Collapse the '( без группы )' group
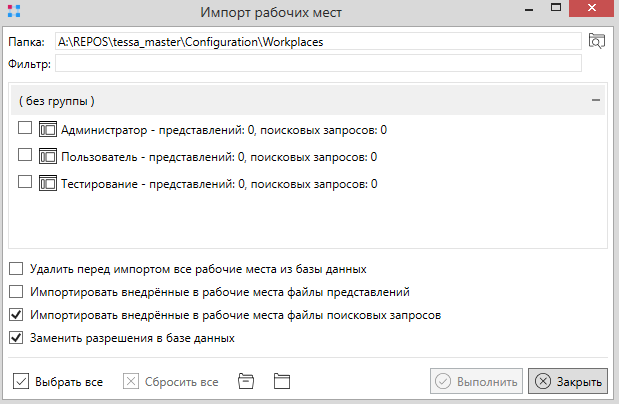This screenshot has width=619, height=404. coord(595,101)
